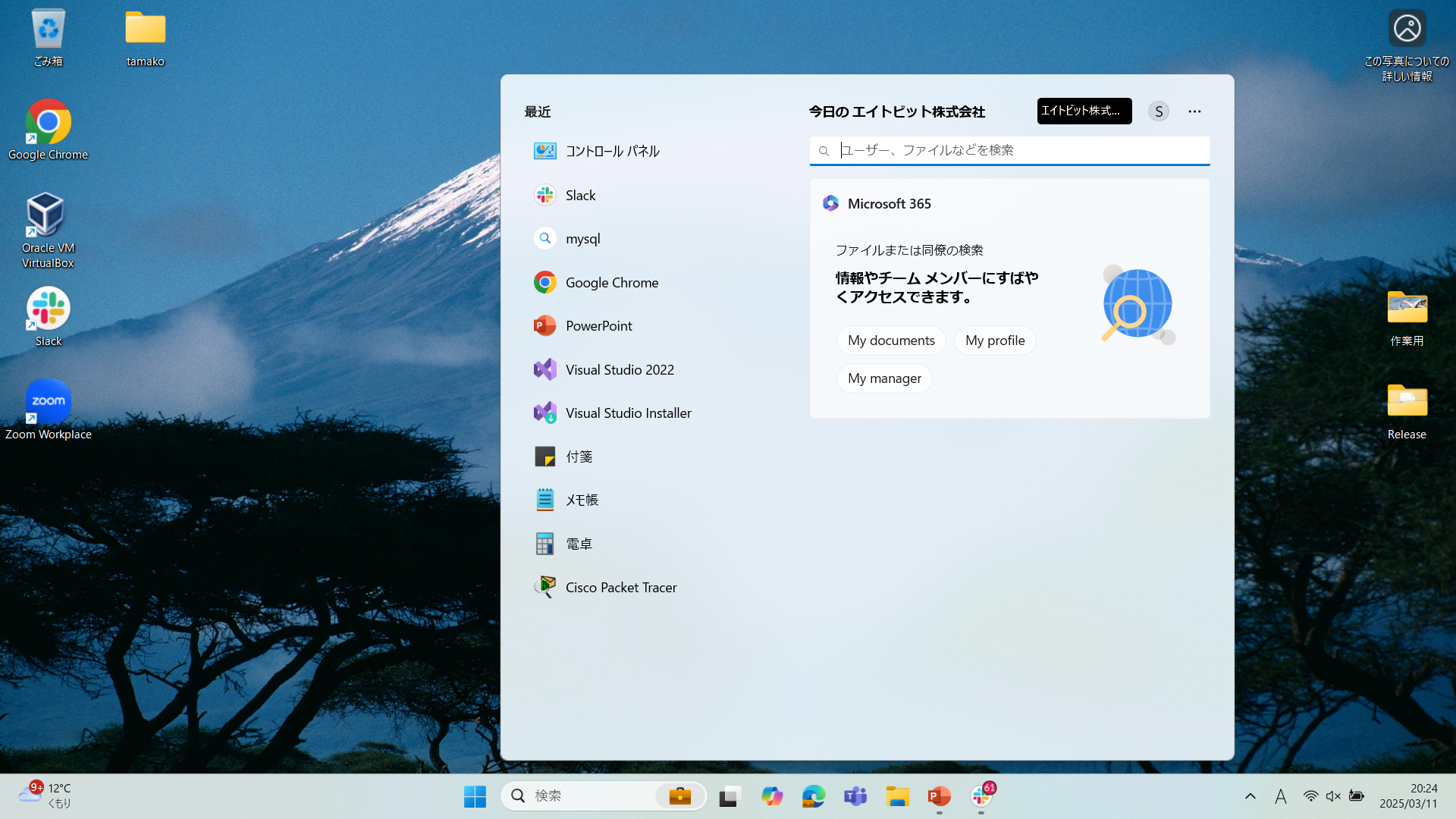This screenshot has width=1456, height=819.
Task: Focus the user and file search field
Action: (1009, 150)
